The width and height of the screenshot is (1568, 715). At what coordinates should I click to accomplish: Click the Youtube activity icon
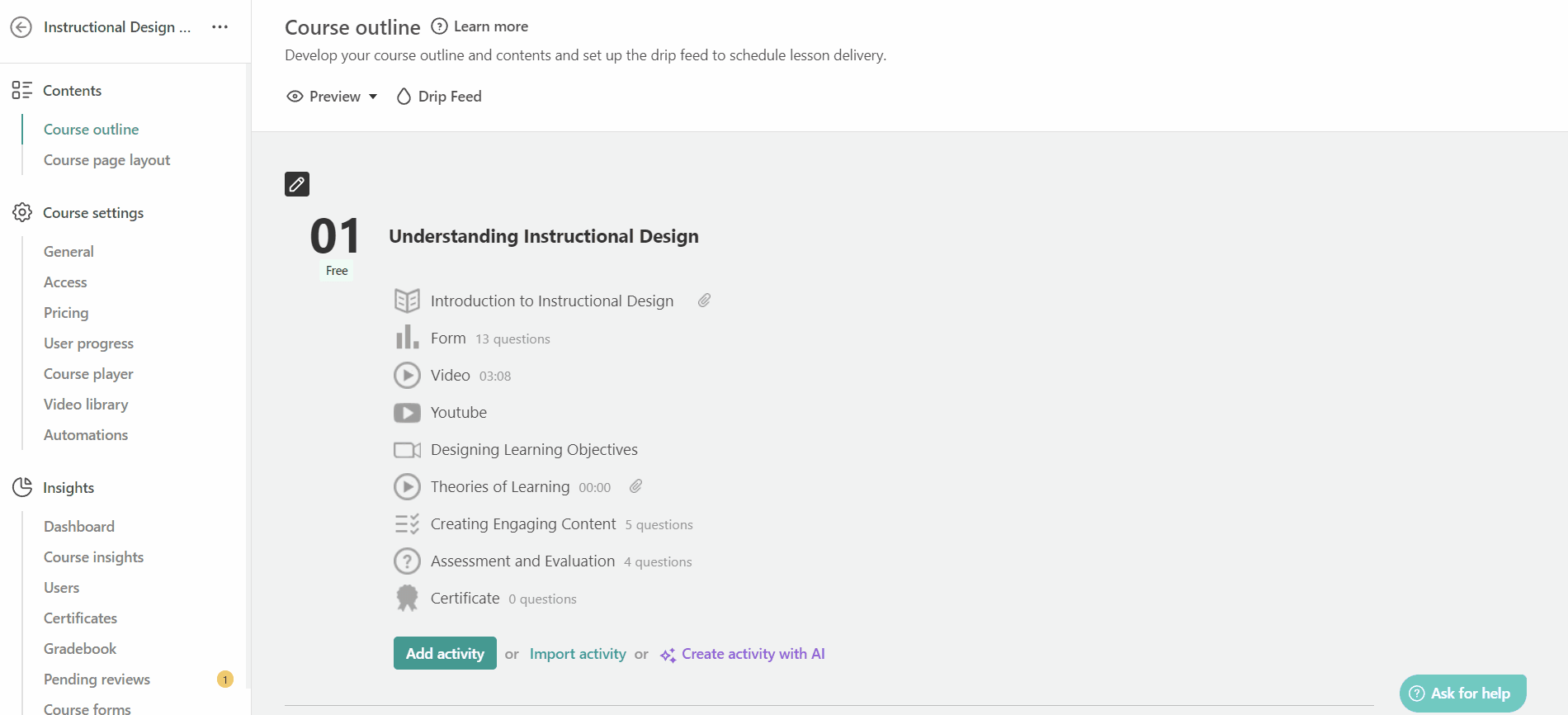407,412
